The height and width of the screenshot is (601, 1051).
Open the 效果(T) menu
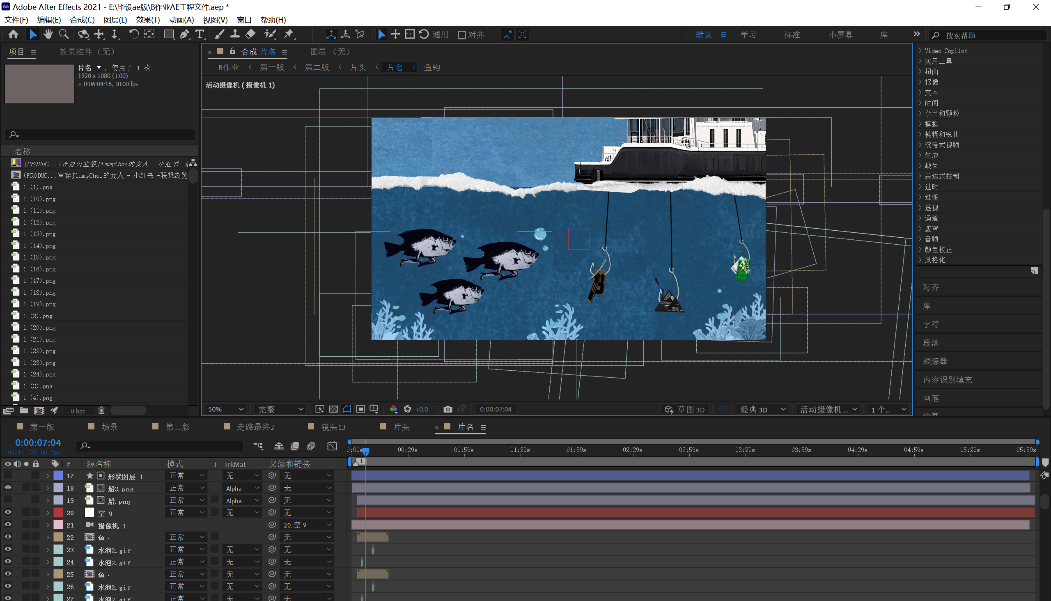tap(147, 19)
